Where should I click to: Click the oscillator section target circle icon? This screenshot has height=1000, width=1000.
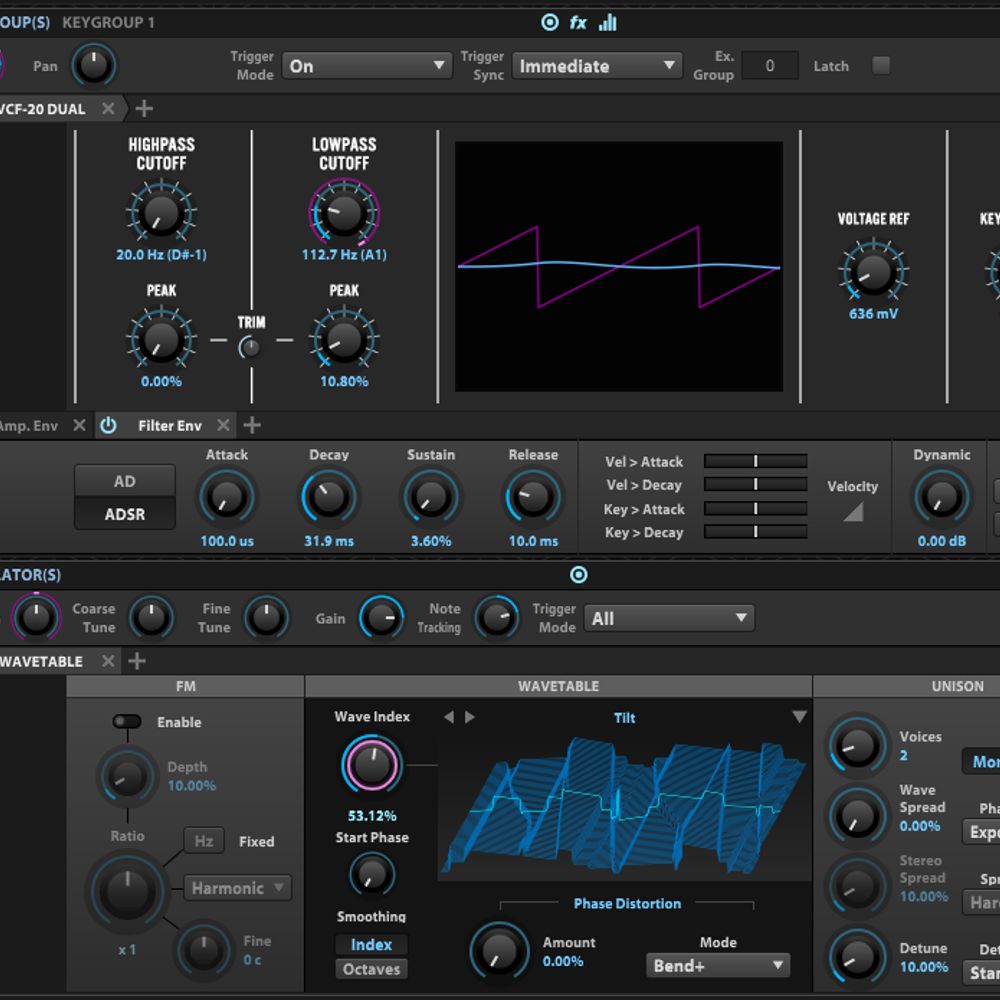point(578,575)
